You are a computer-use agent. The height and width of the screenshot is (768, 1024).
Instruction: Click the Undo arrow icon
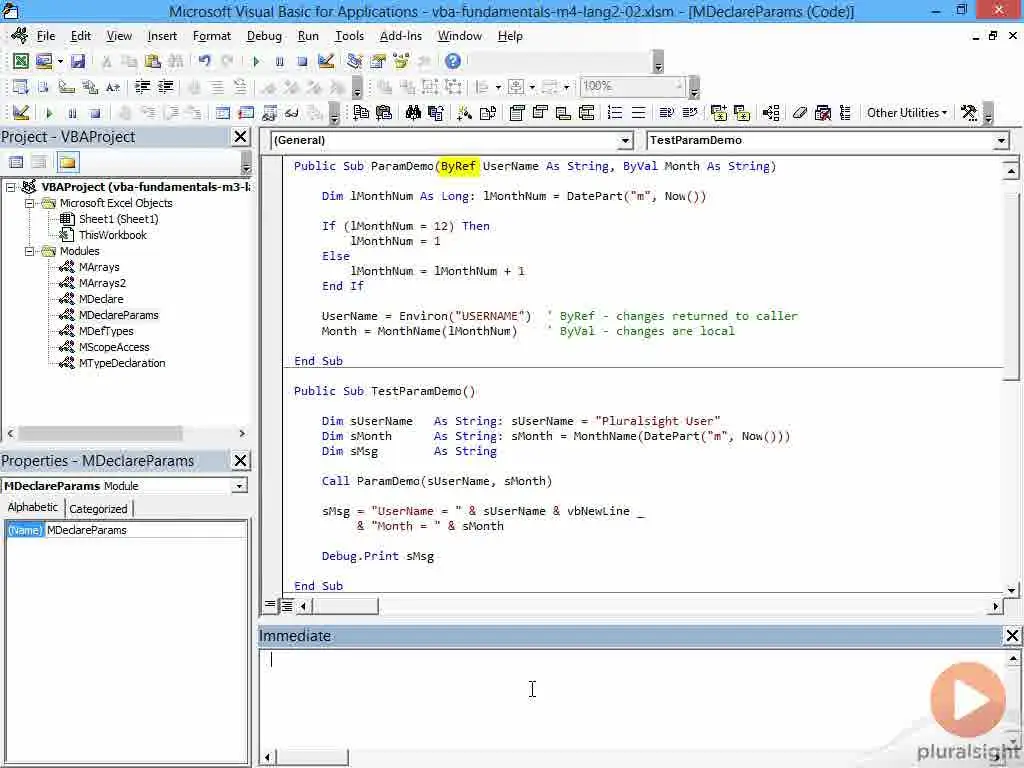click(204, 61)
